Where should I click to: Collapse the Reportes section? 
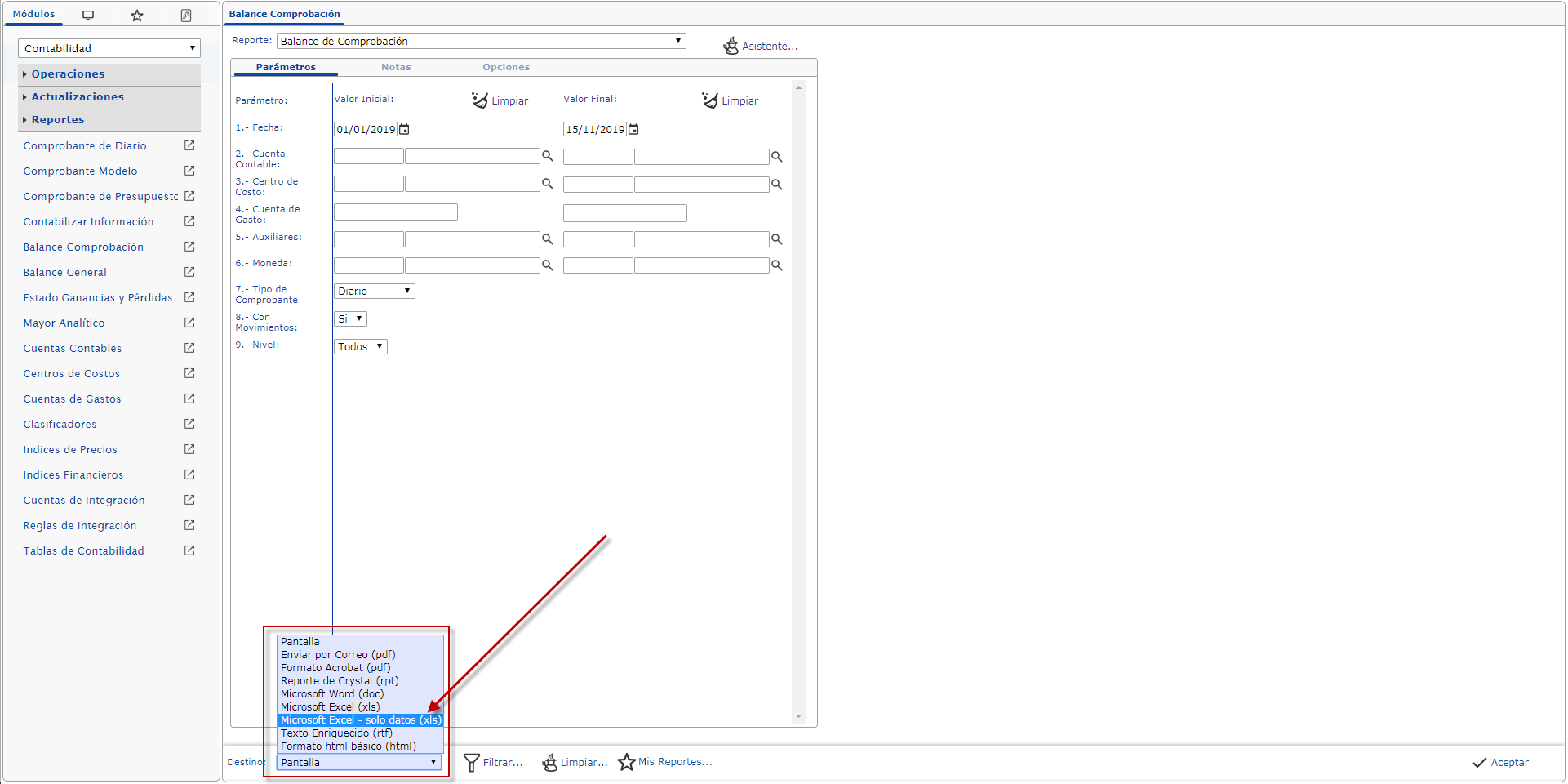(109, 119)
